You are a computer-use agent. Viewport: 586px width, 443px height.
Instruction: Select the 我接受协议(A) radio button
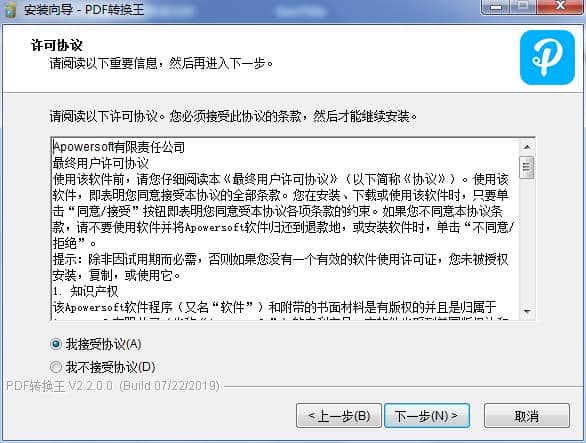point(56,344)
